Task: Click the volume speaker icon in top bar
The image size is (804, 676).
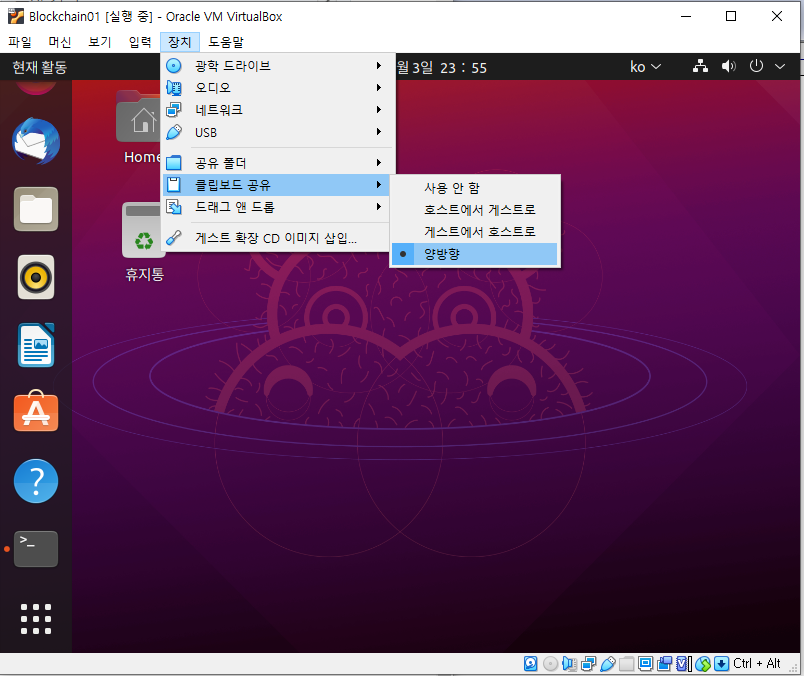Action: pos(728,66)
